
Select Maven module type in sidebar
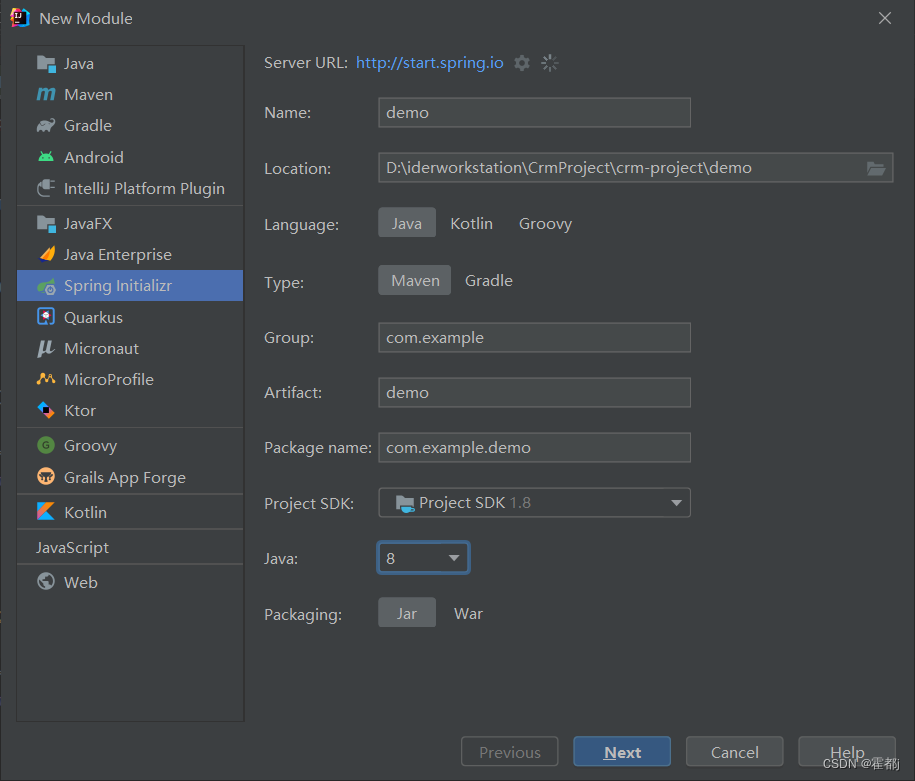click(130, 95)
